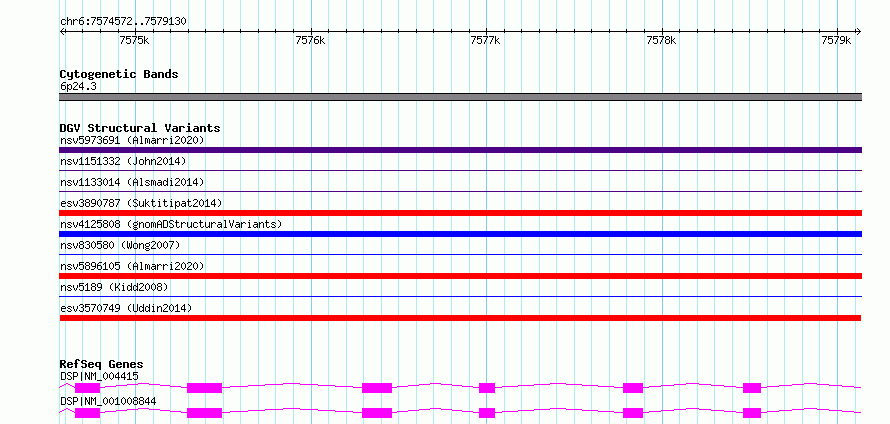Select NM_001008844 leftmost exon before 7575k

(x=87, y=413)
